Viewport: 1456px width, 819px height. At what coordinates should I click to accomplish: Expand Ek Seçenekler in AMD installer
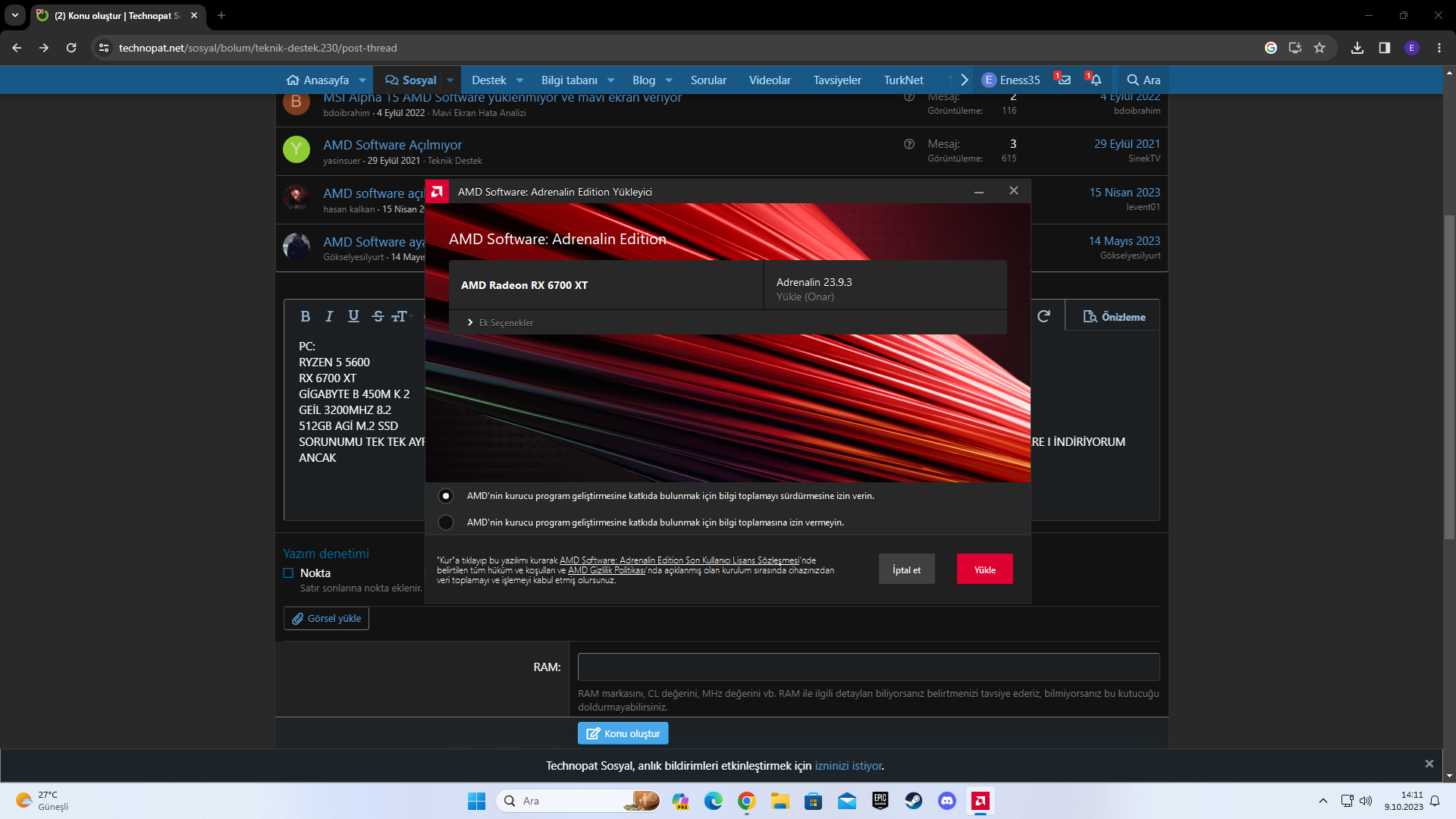click(500, 323)
